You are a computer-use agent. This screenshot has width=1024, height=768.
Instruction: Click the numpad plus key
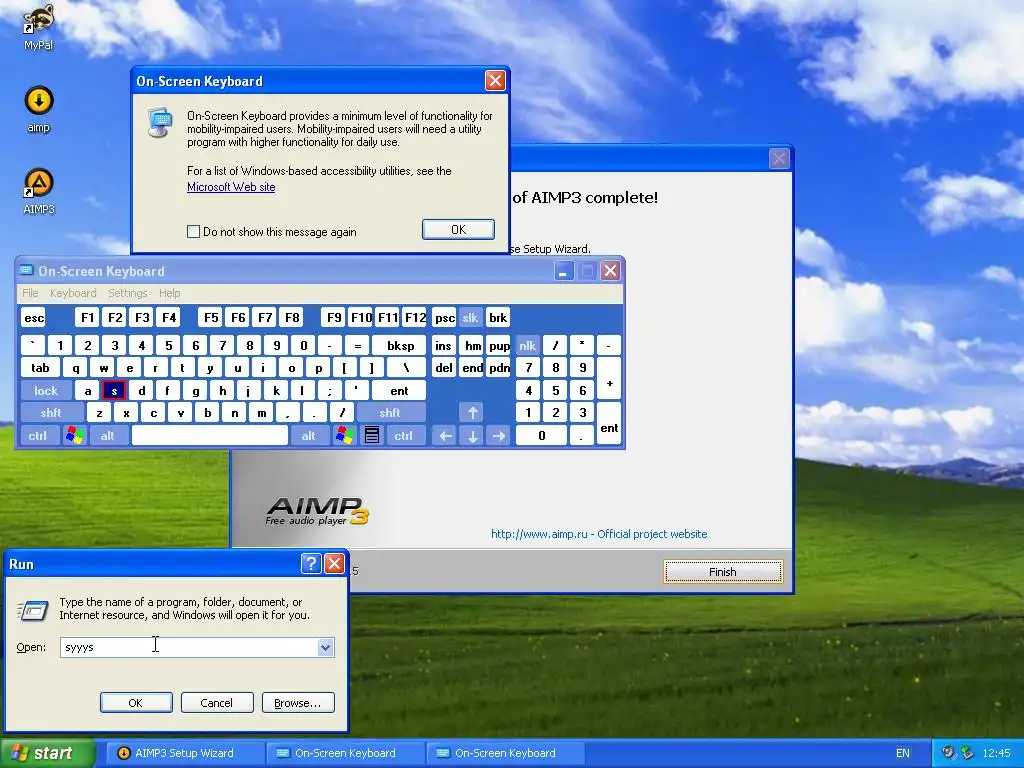pos(609,379)
